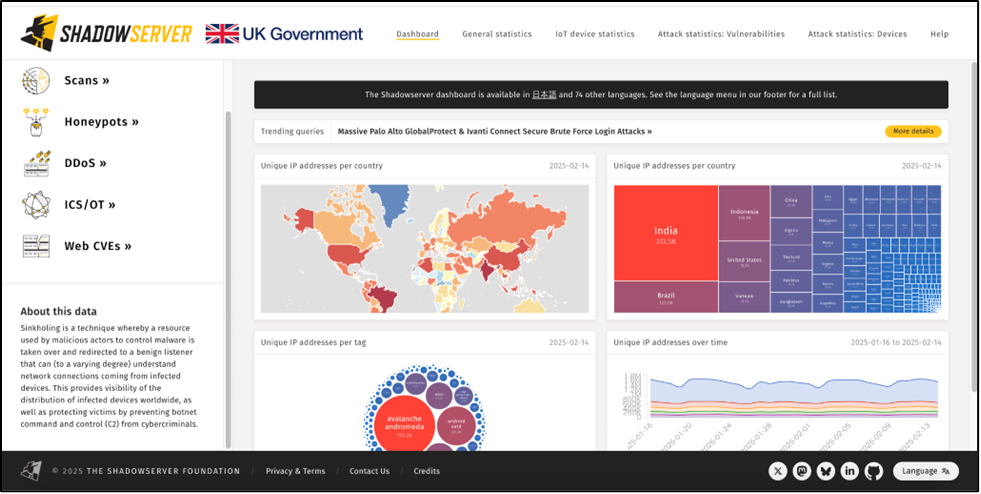Open the X (Twitter) social icon
981x494 pixels.
(x=777, y=471)
